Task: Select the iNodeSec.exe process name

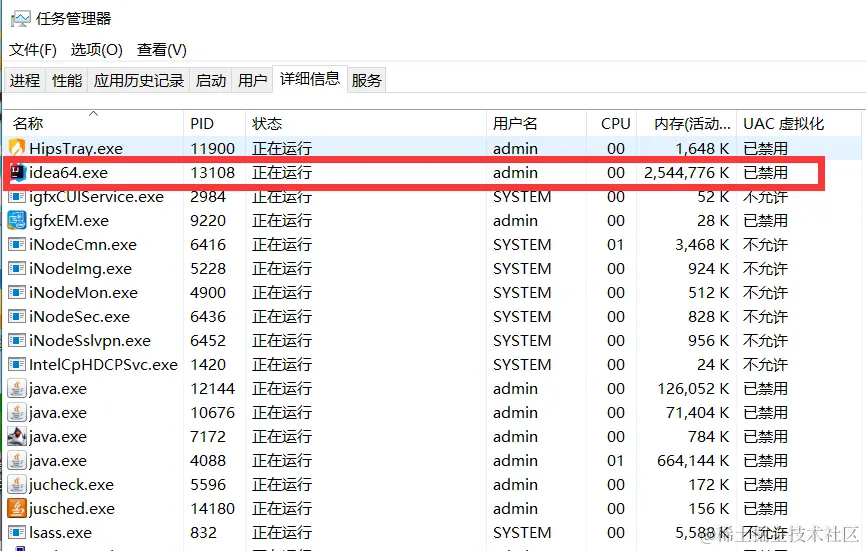Action: tap(80, 317)
